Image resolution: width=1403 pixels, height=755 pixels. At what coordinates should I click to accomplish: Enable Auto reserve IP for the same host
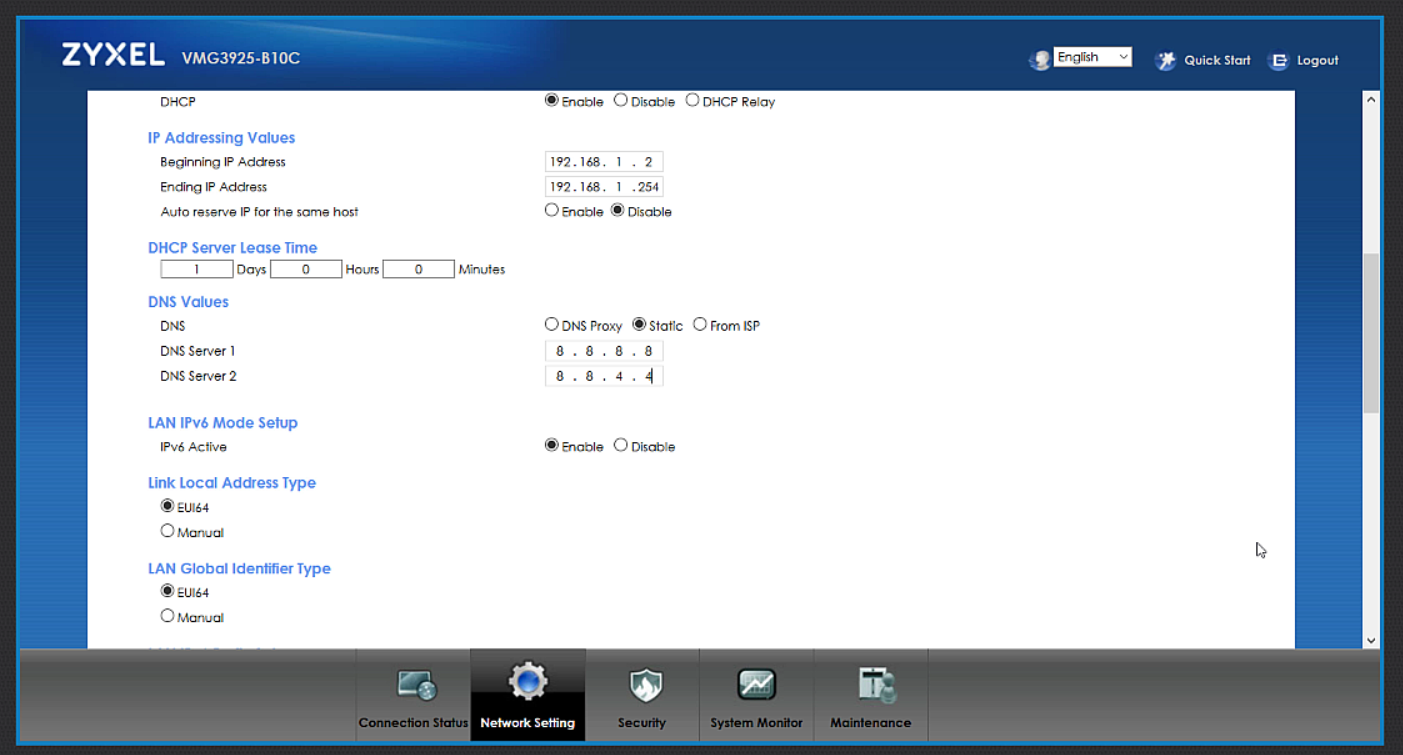click(x=551, y=209)
